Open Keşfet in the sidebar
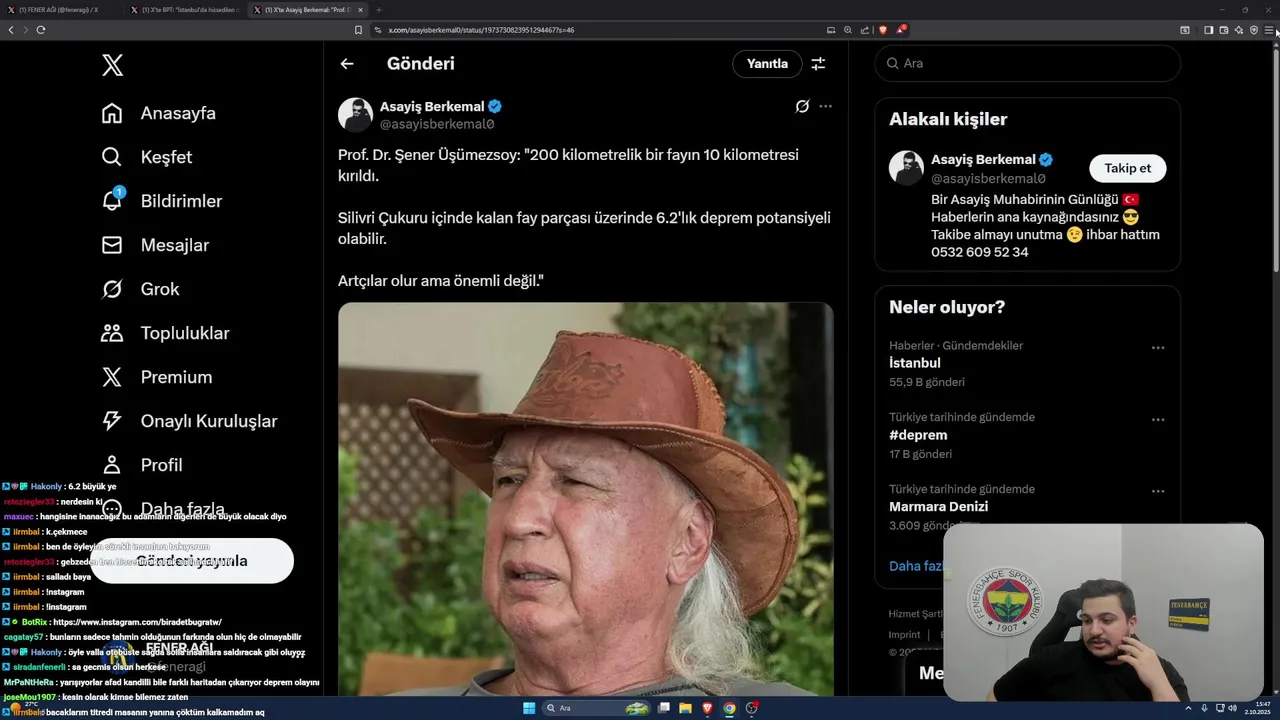The height and width of the screenshot is (720, 1280). point(147,157)
